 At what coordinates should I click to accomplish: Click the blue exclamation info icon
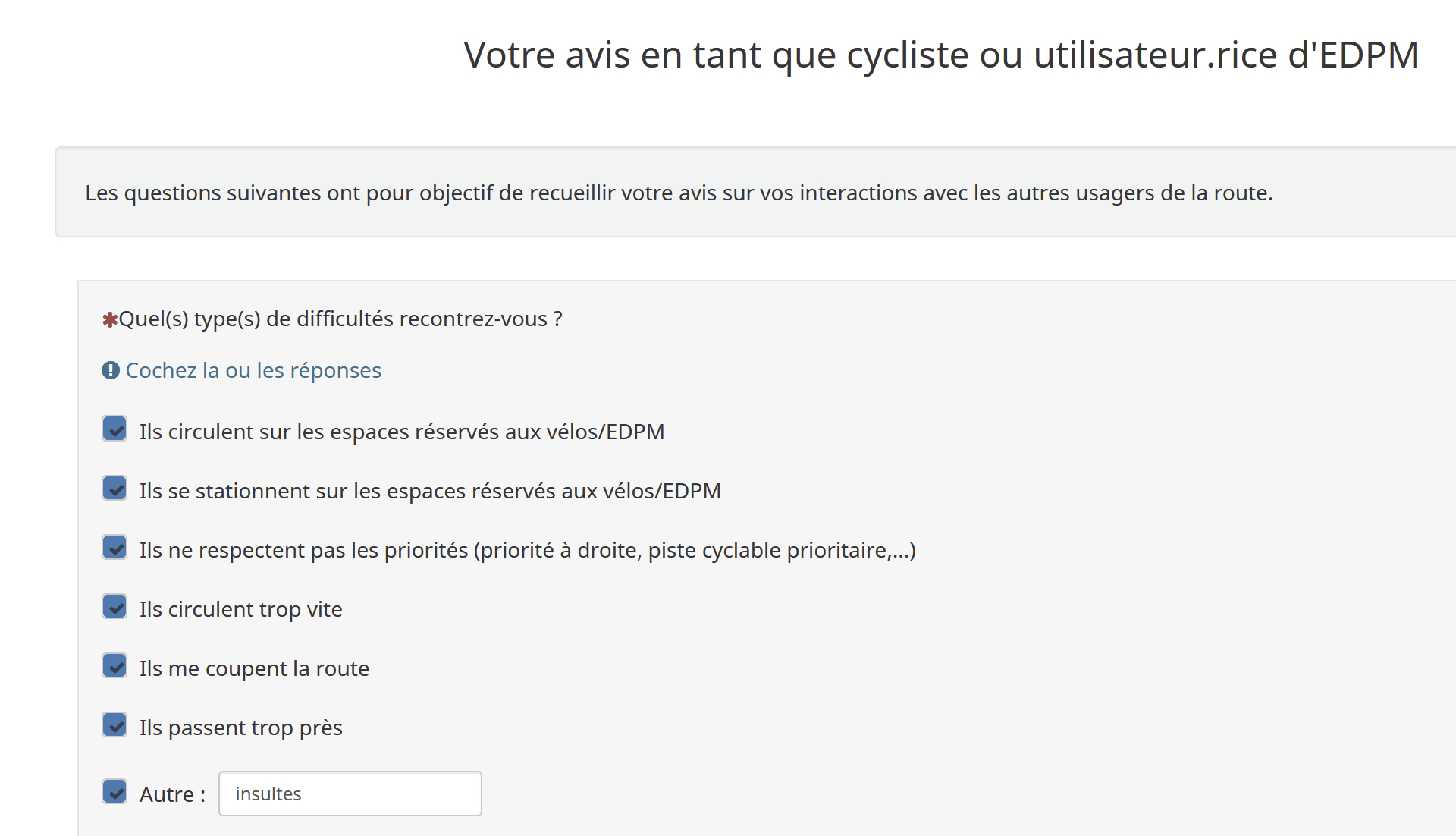(x=111, y=370)
